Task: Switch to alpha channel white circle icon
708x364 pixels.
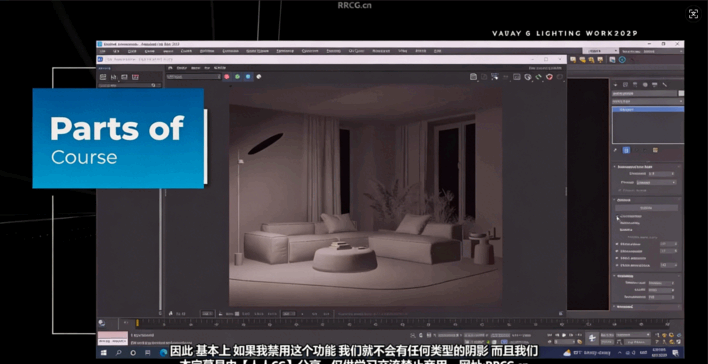Action: point(259,77)
